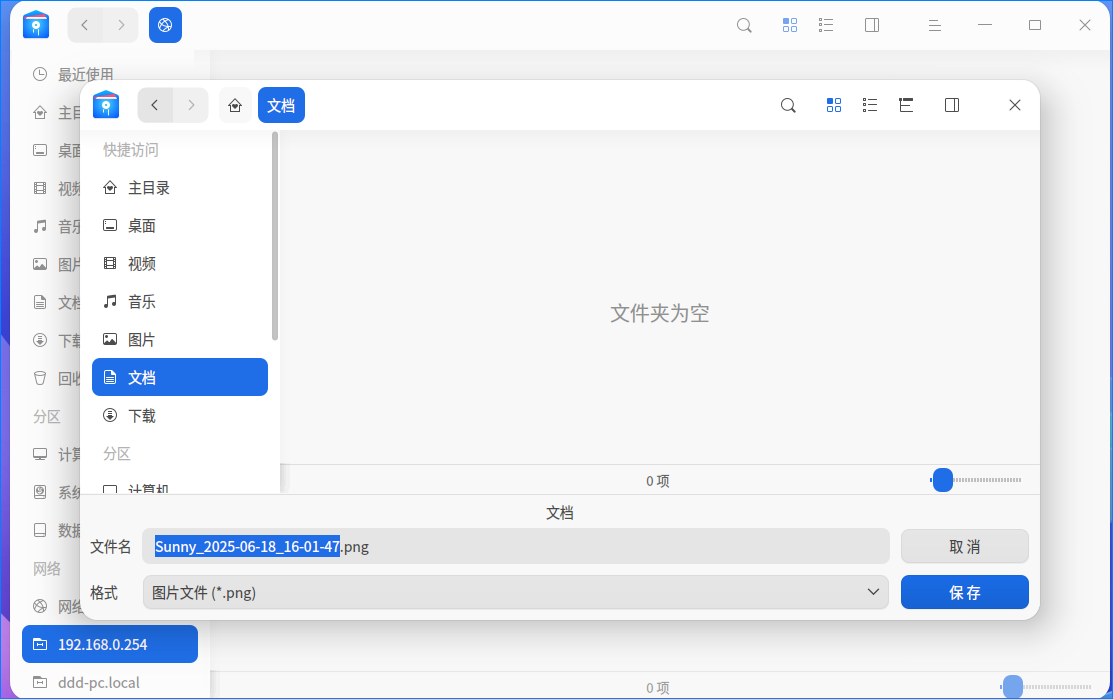The height and width of the screenshot is (699, 1113).
Task: Open search in the save dialog
Action: click(788, 106)
